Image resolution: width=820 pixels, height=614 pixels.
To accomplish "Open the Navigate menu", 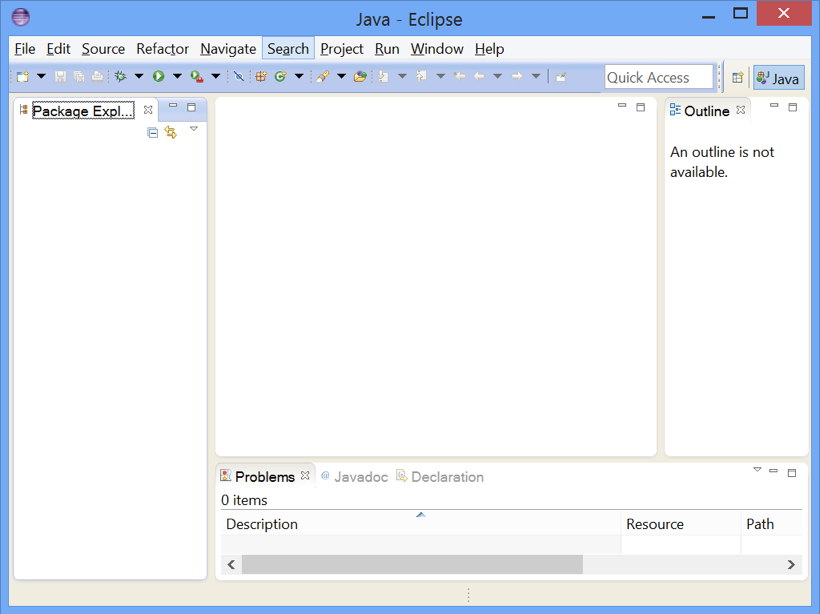I will [x=228, y=49].
